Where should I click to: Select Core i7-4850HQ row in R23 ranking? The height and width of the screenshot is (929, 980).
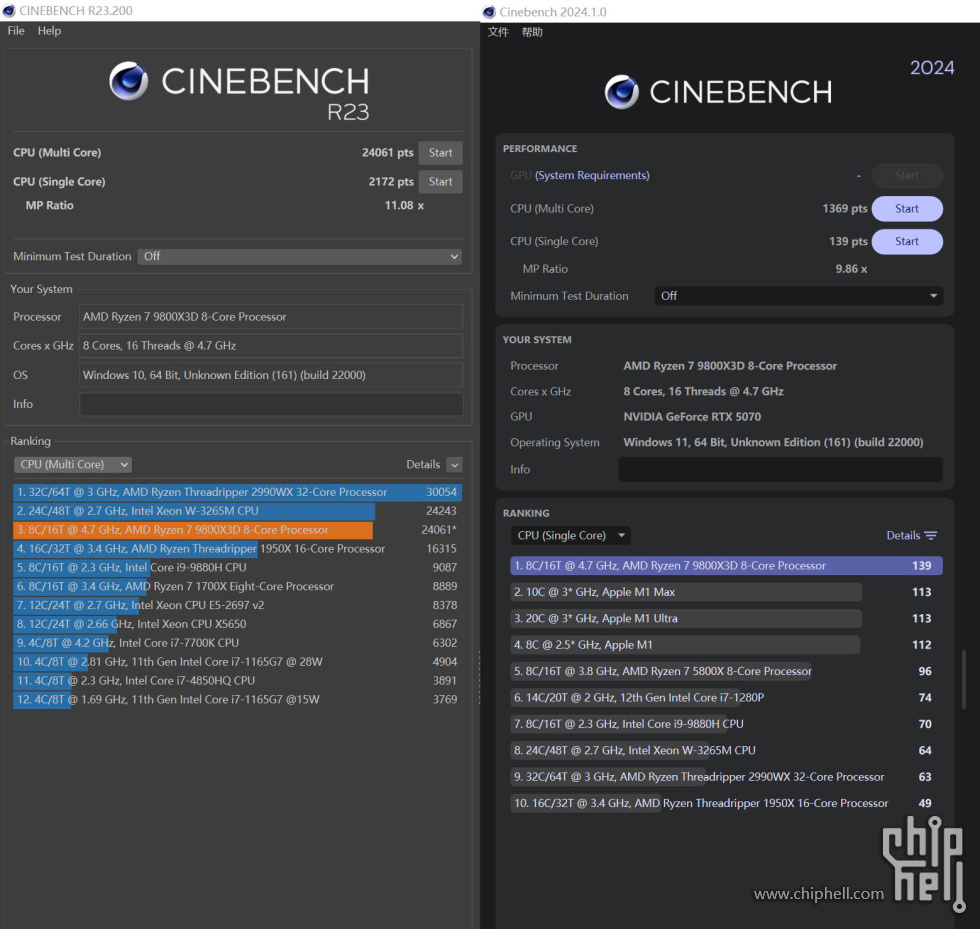pyautogui.click(x=238, y=680)
